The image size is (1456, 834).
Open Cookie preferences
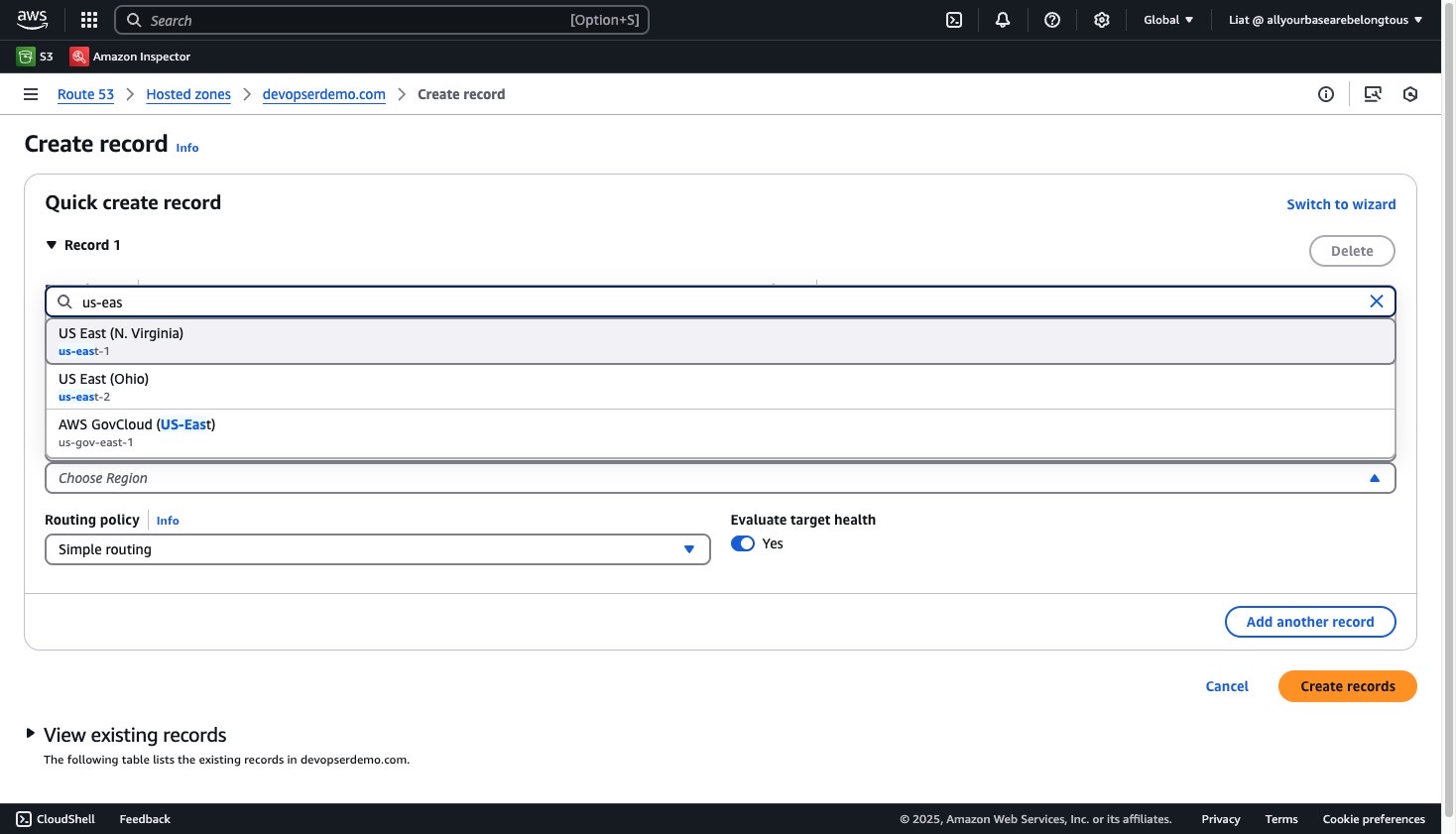coord(1374,819)
